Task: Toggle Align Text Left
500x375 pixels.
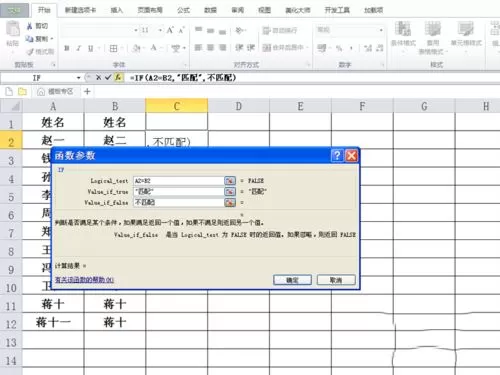Action: click(x=198, y=48)
